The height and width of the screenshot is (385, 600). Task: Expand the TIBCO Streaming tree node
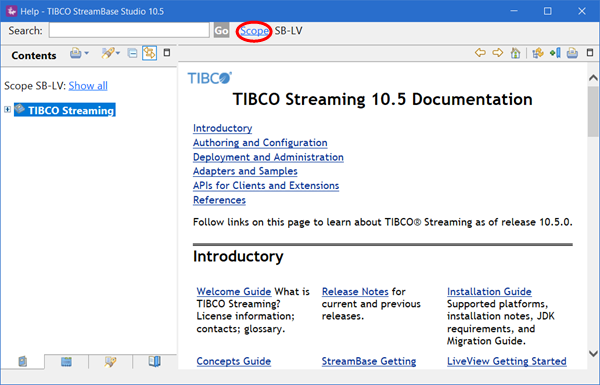7,110
